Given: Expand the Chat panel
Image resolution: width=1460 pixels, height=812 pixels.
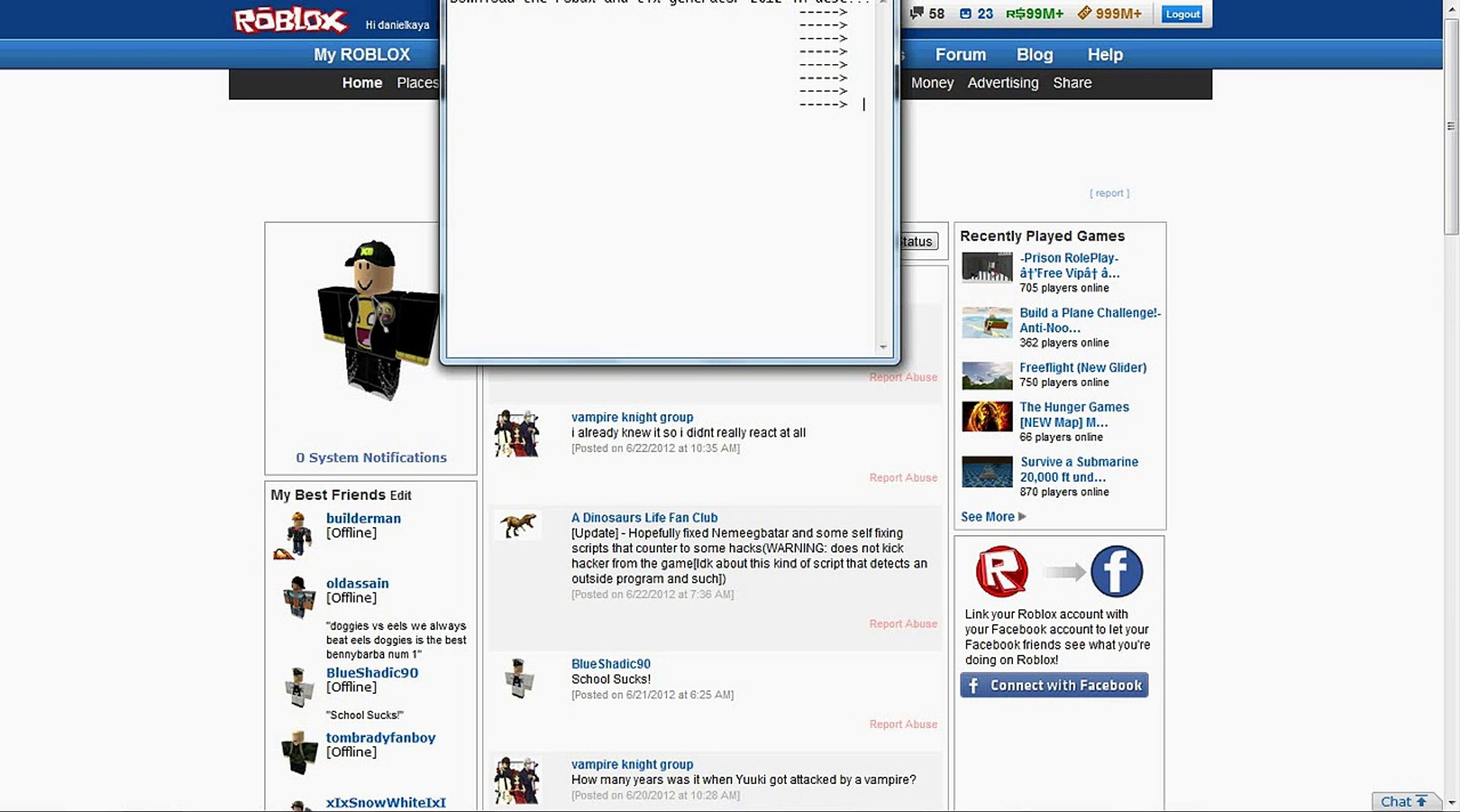Looking at the screenshot, I should (x=1404, y=801).
